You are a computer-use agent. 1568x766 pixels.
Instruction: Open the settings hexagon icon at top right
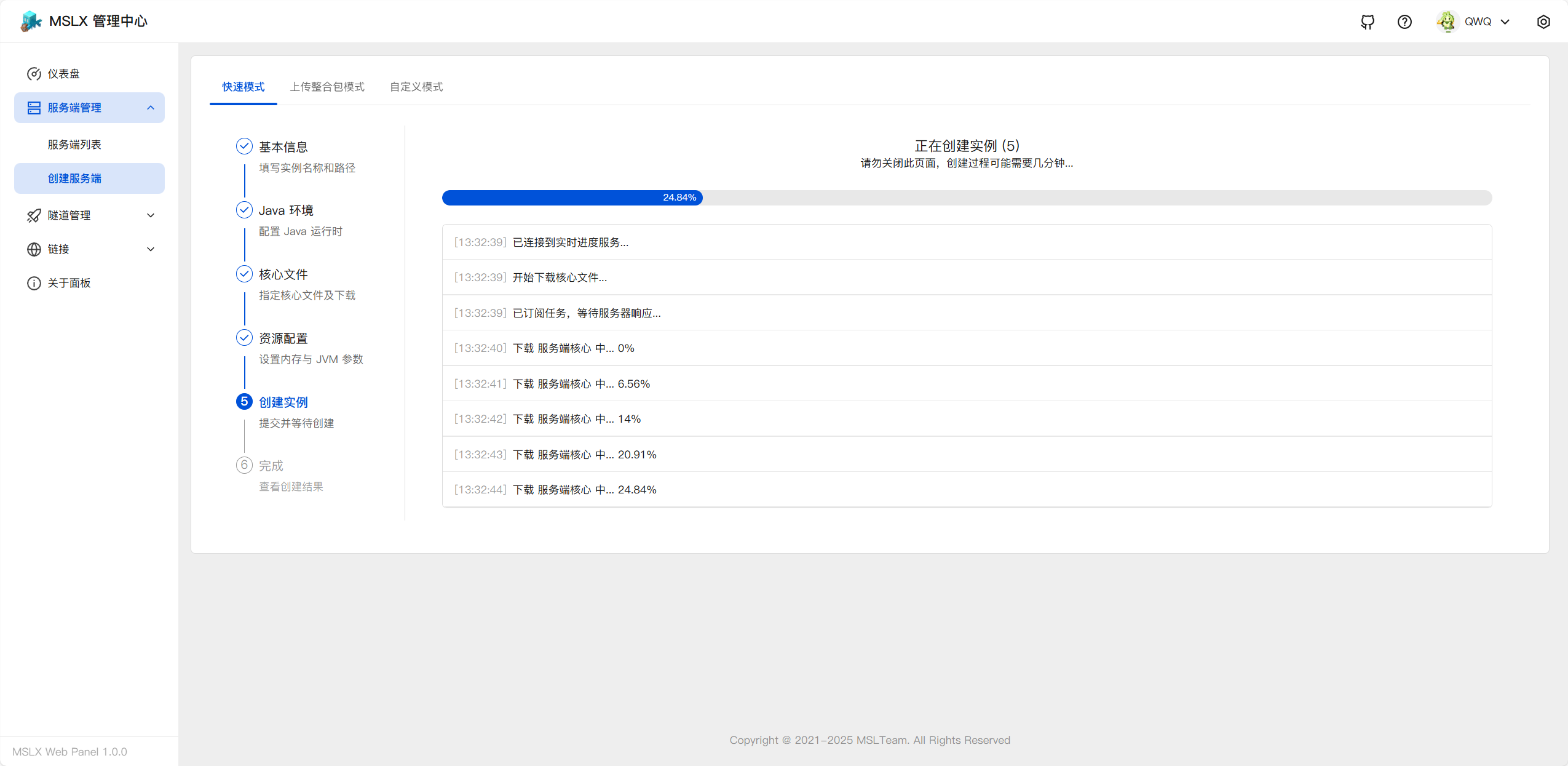click(x=1543, y=22)
